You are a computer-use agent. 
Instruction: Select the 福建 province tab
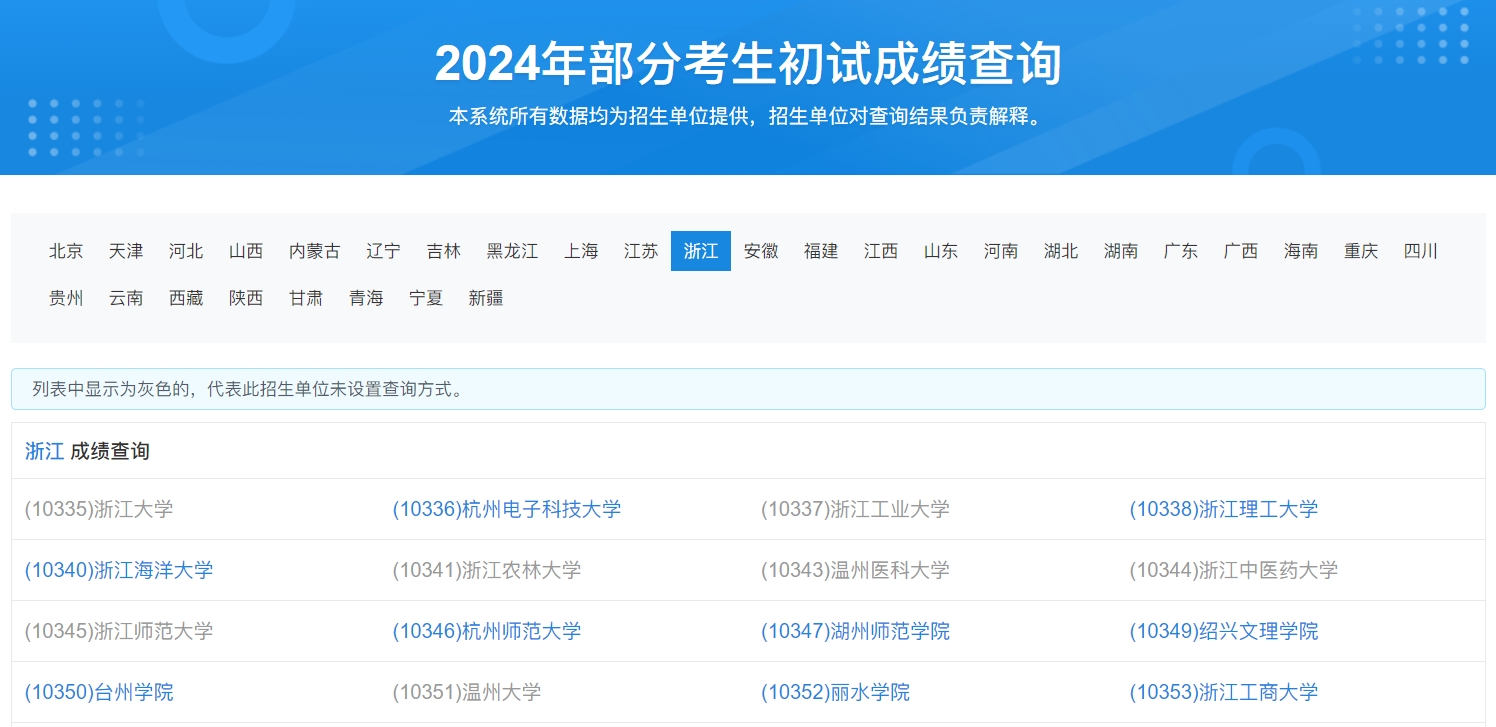tap(821, 251)
